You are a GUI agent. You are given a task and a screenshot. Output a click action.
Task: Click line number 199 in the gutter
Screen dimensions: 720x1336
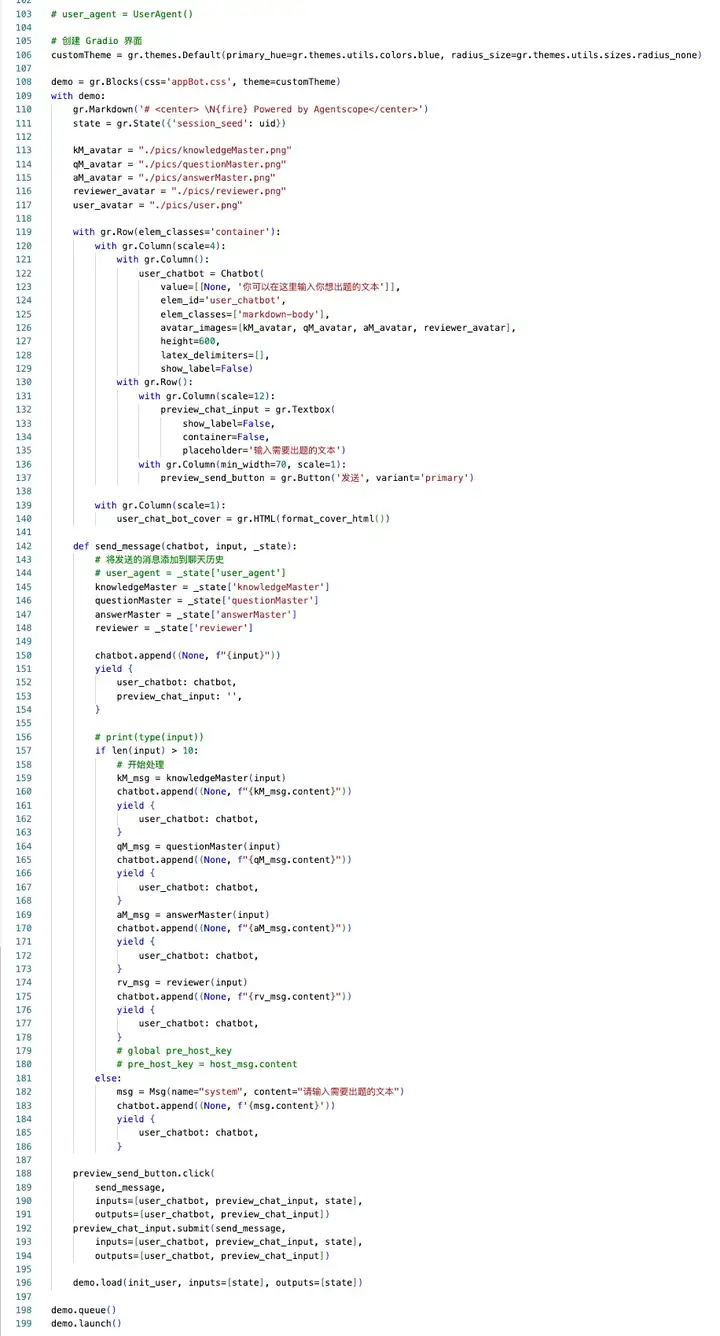pos(24,1322)
